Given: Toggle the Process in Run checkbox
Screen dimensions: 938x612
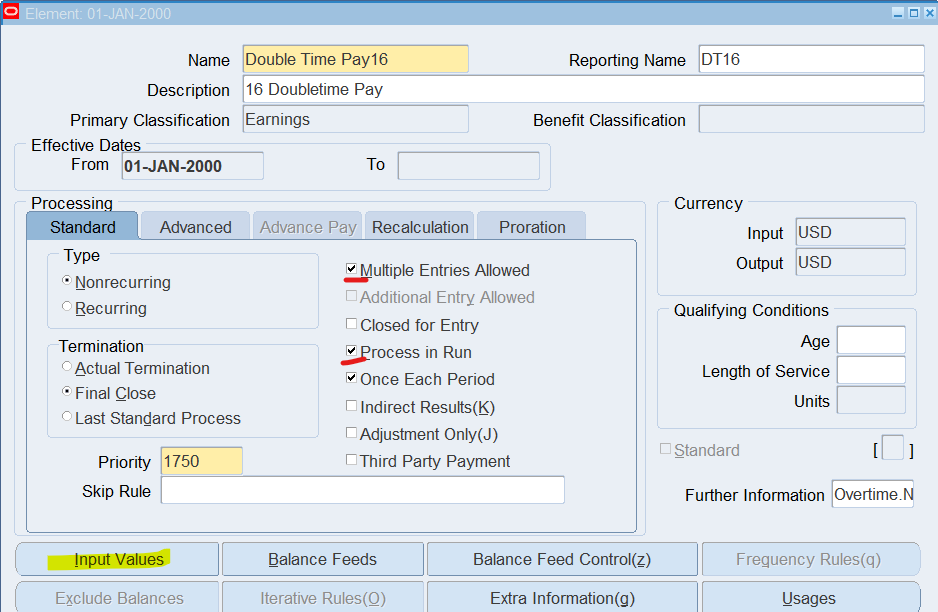Looking at the screenshot, I should tap(351, 352).
